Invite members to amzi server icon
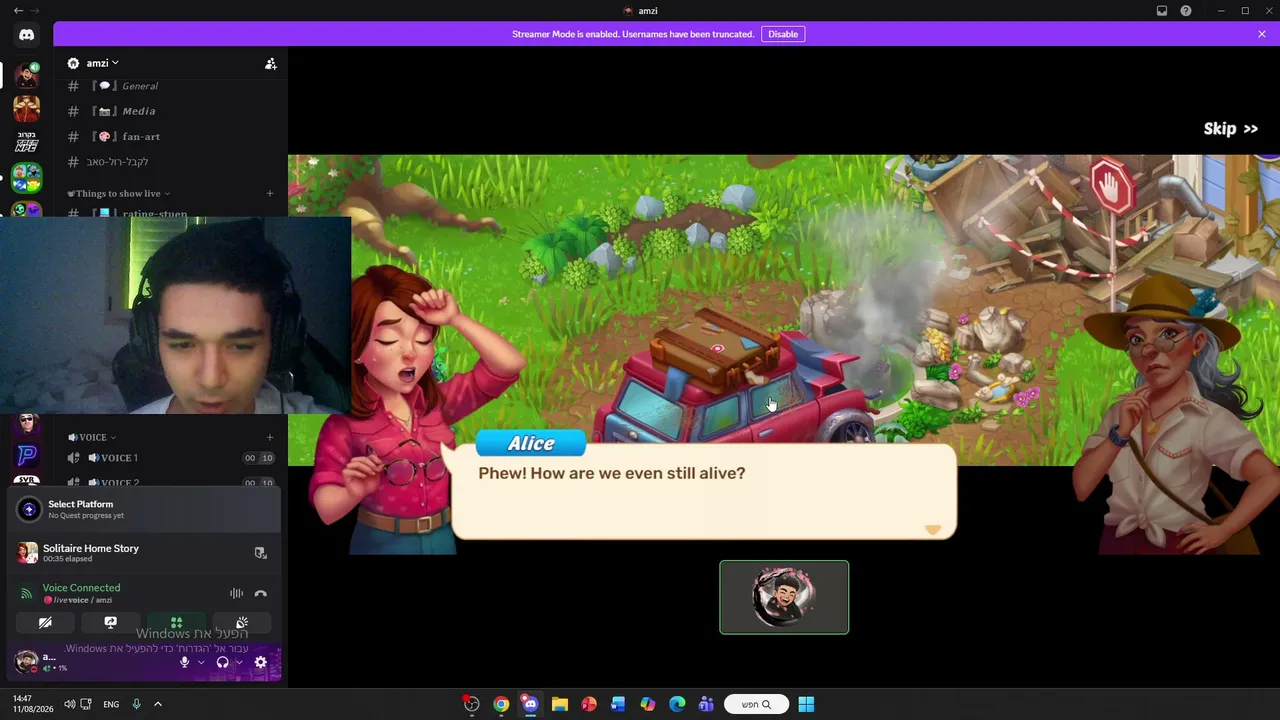The width and height of the screenshot is (1280, 720). coord(270,64)
